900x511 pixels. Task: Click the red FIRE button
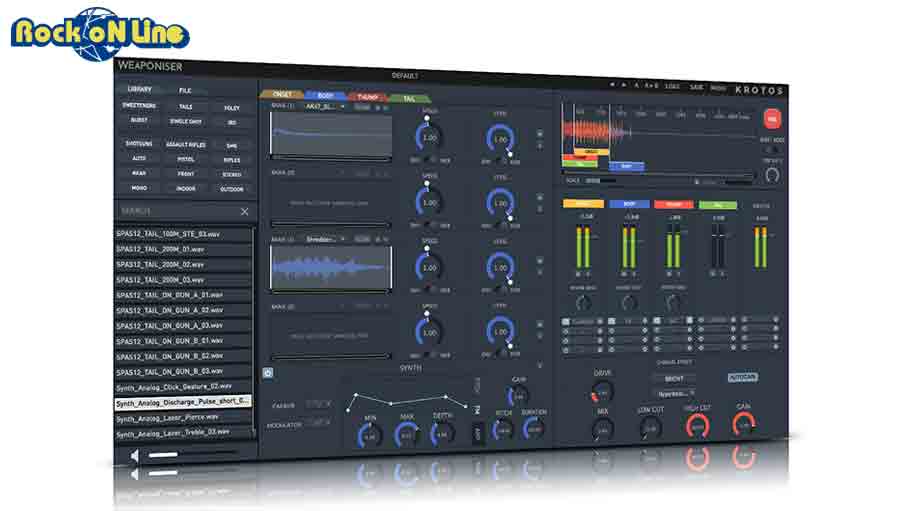772,119
